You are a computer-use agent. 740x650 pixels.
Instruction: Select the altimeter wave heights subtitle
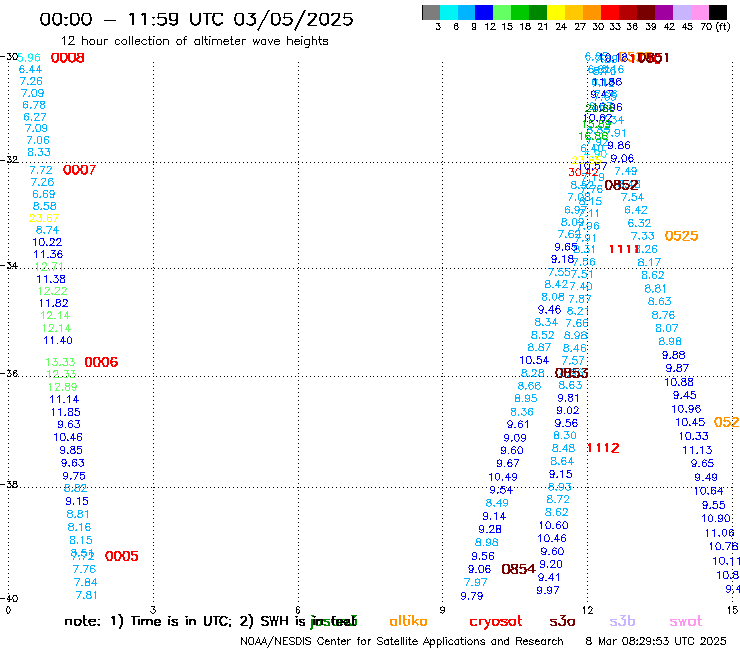[x=194, y=41]
